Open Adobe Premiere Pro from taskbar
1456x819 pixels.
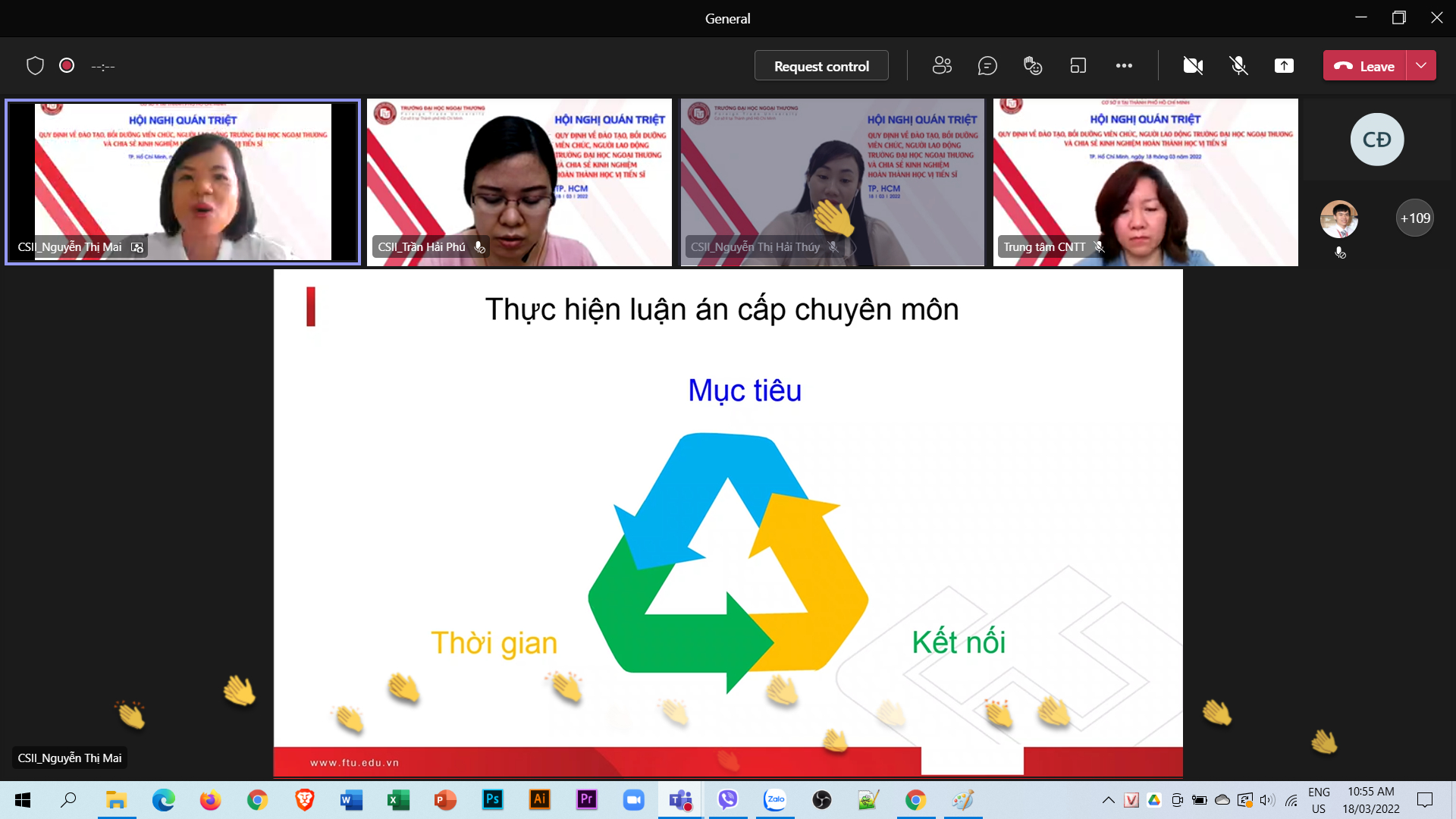pos(586,800)
